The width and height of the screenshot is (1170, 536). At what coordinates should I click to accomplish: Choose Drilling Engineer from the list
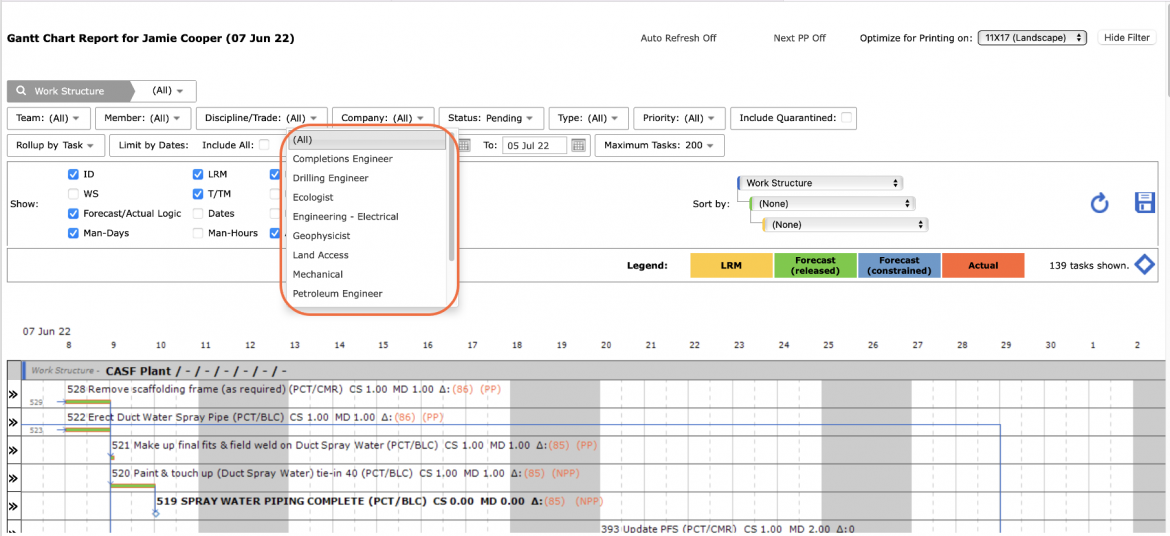tap(368, 178)
